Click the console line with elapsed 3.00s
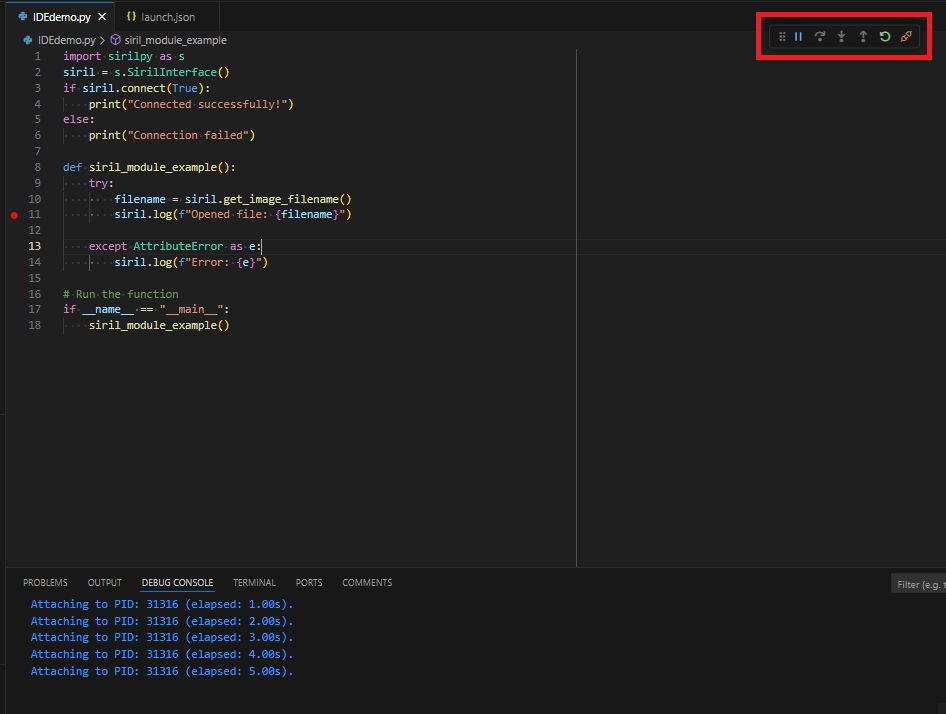Viewport: 946px width, 714px height. [162, 637]
